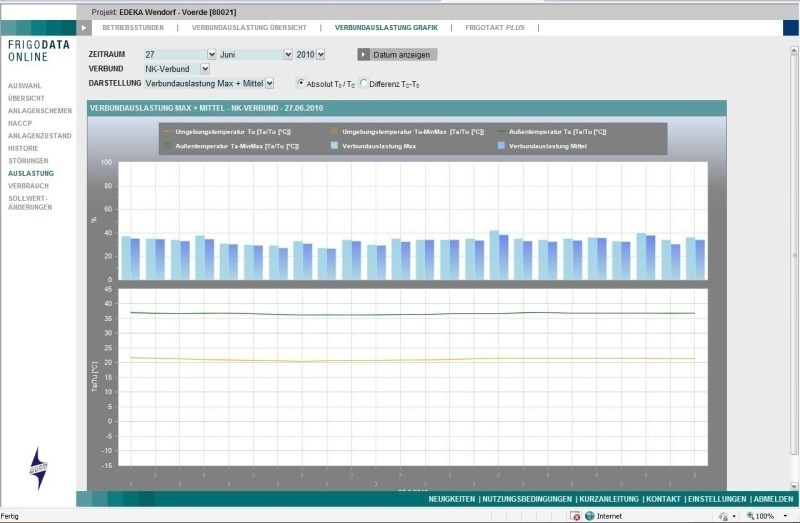Click the green Außentemperatur line in chart
The image size is (800, 523).
pyautogui.click(x=412, y=313)
